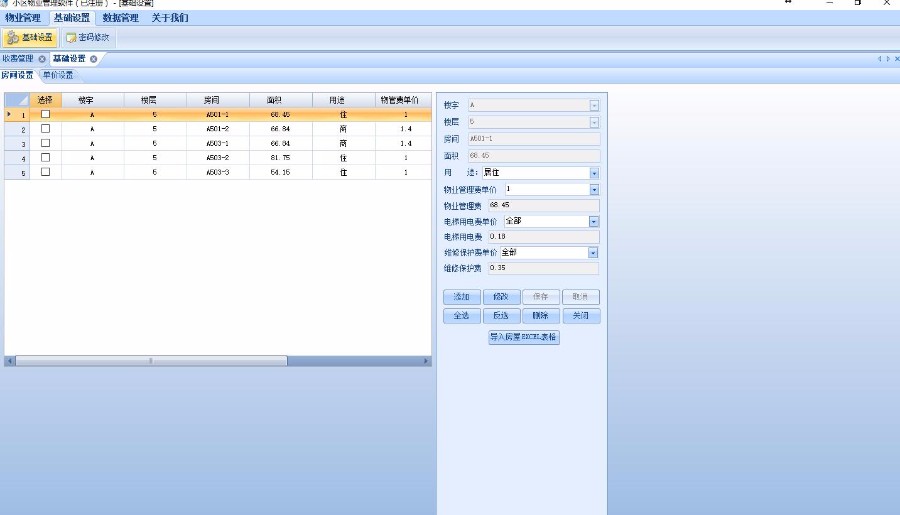Expand the 电梯用电费单价 dropdown

point(593,222)
